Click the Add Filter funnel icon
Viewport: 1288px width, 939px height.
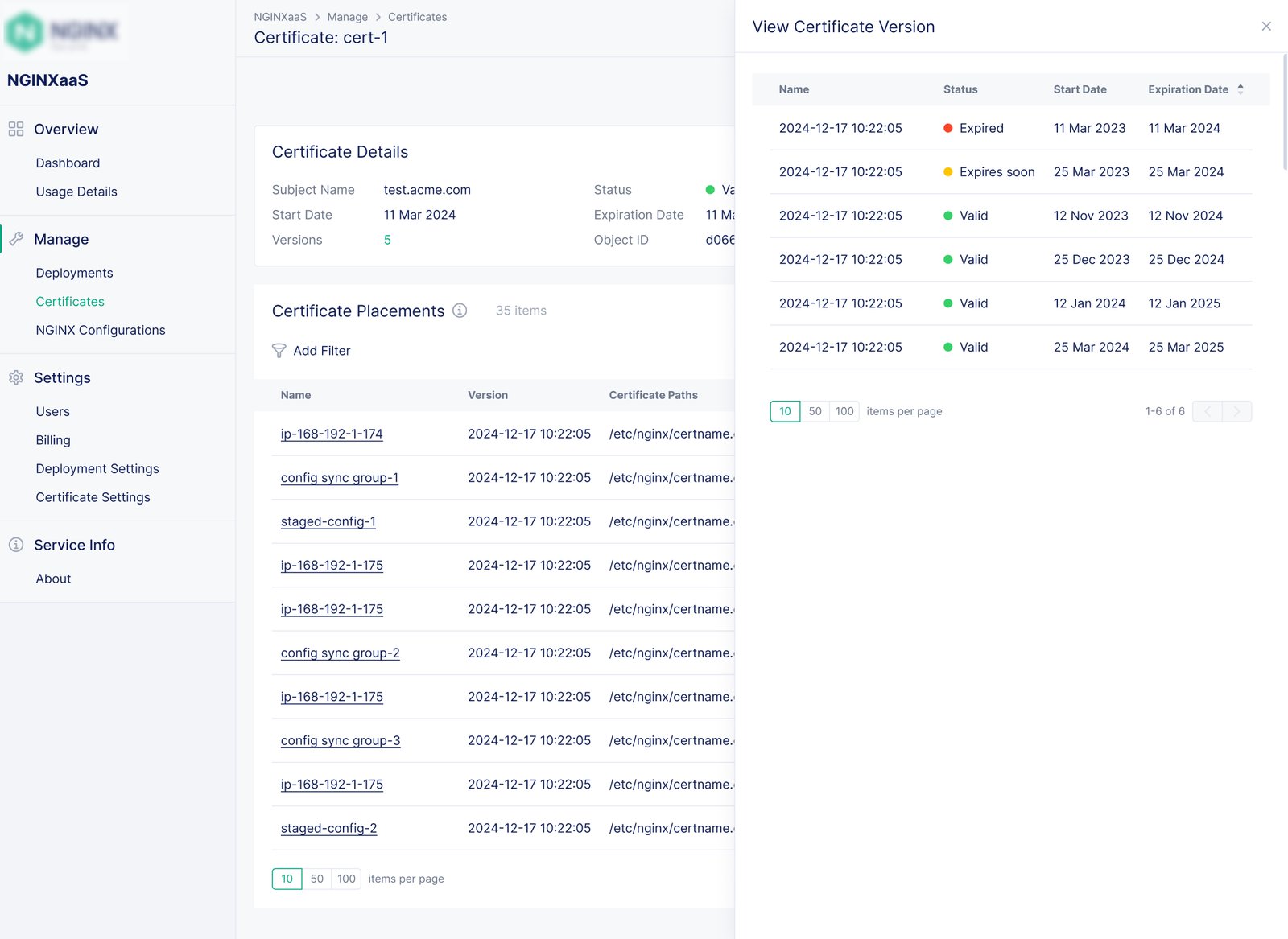coord(279,351)
